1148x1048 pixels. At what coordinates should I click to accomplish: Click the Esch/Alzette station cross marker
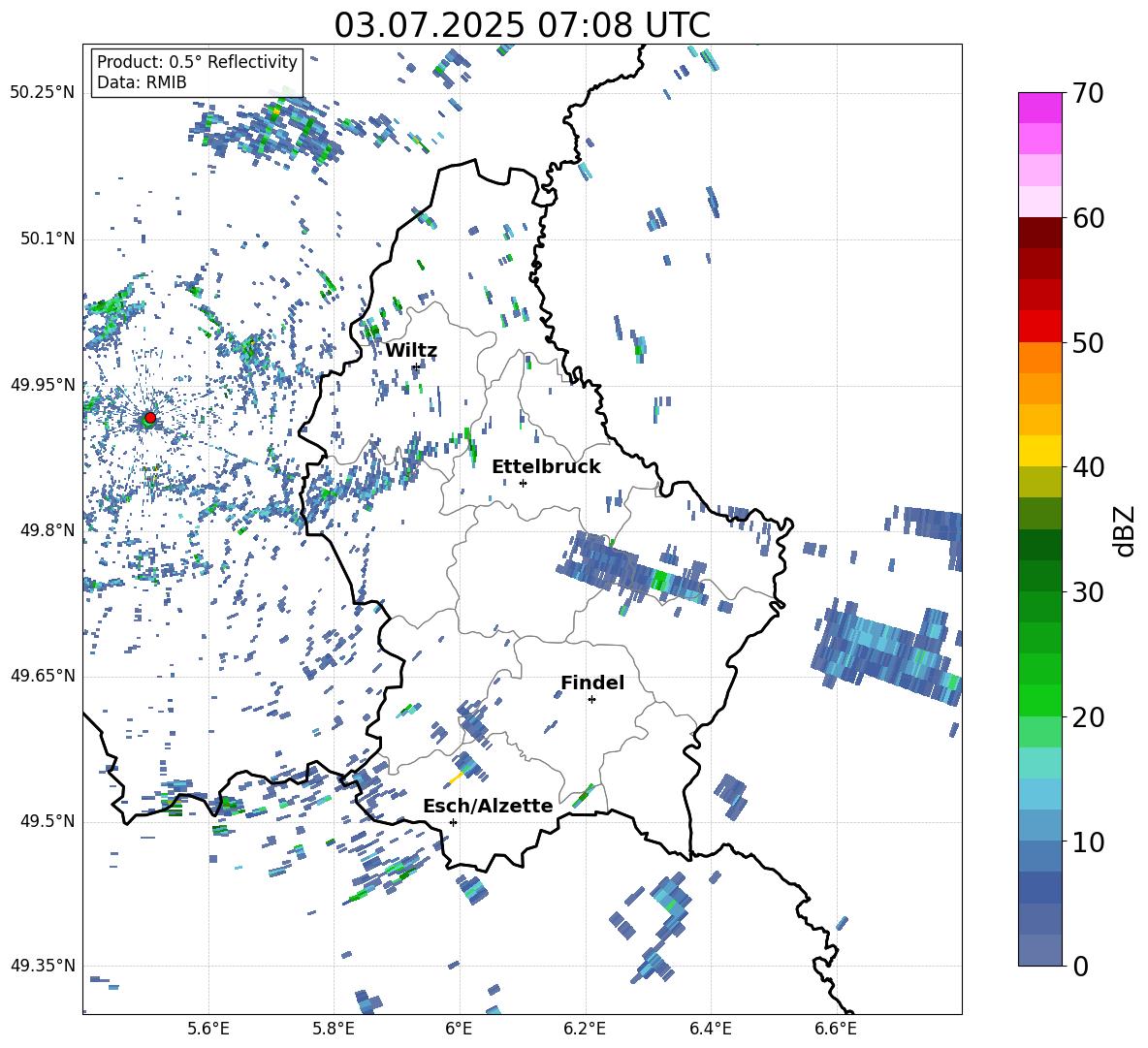tap(453, 822)
